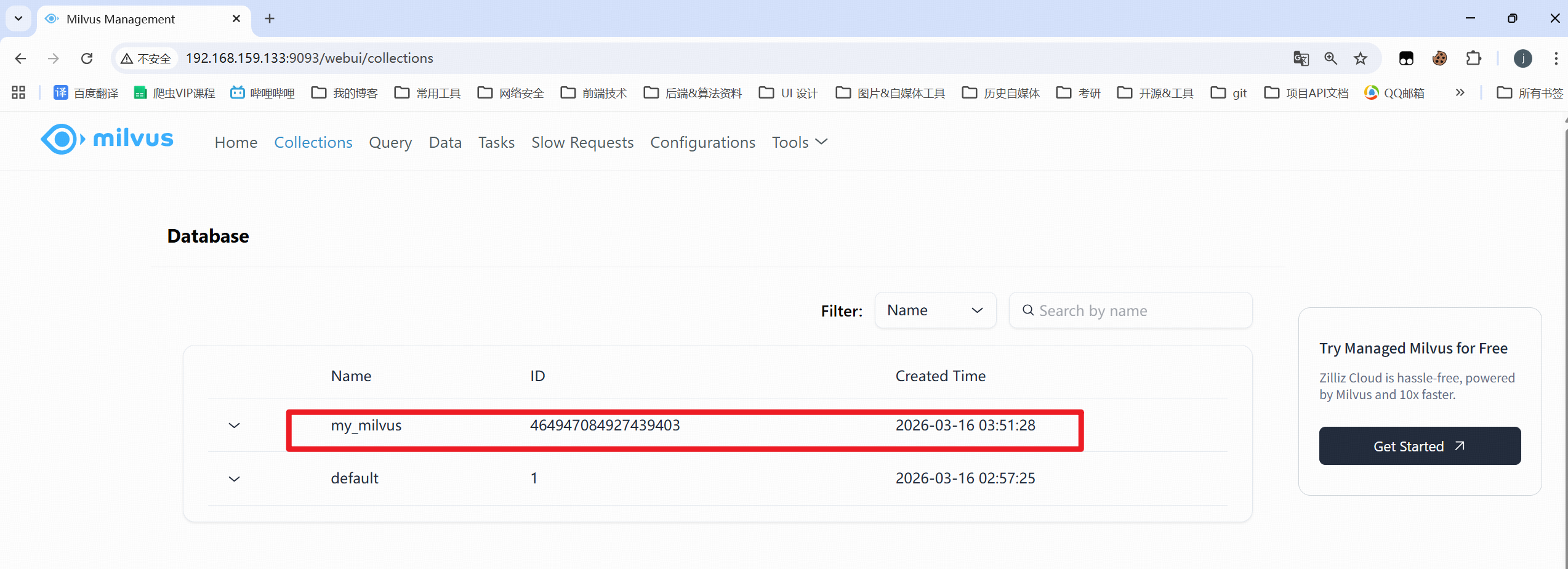1568x569 pixels.
Task: Open the 所有书签 folder
Action: [1530, 93]
